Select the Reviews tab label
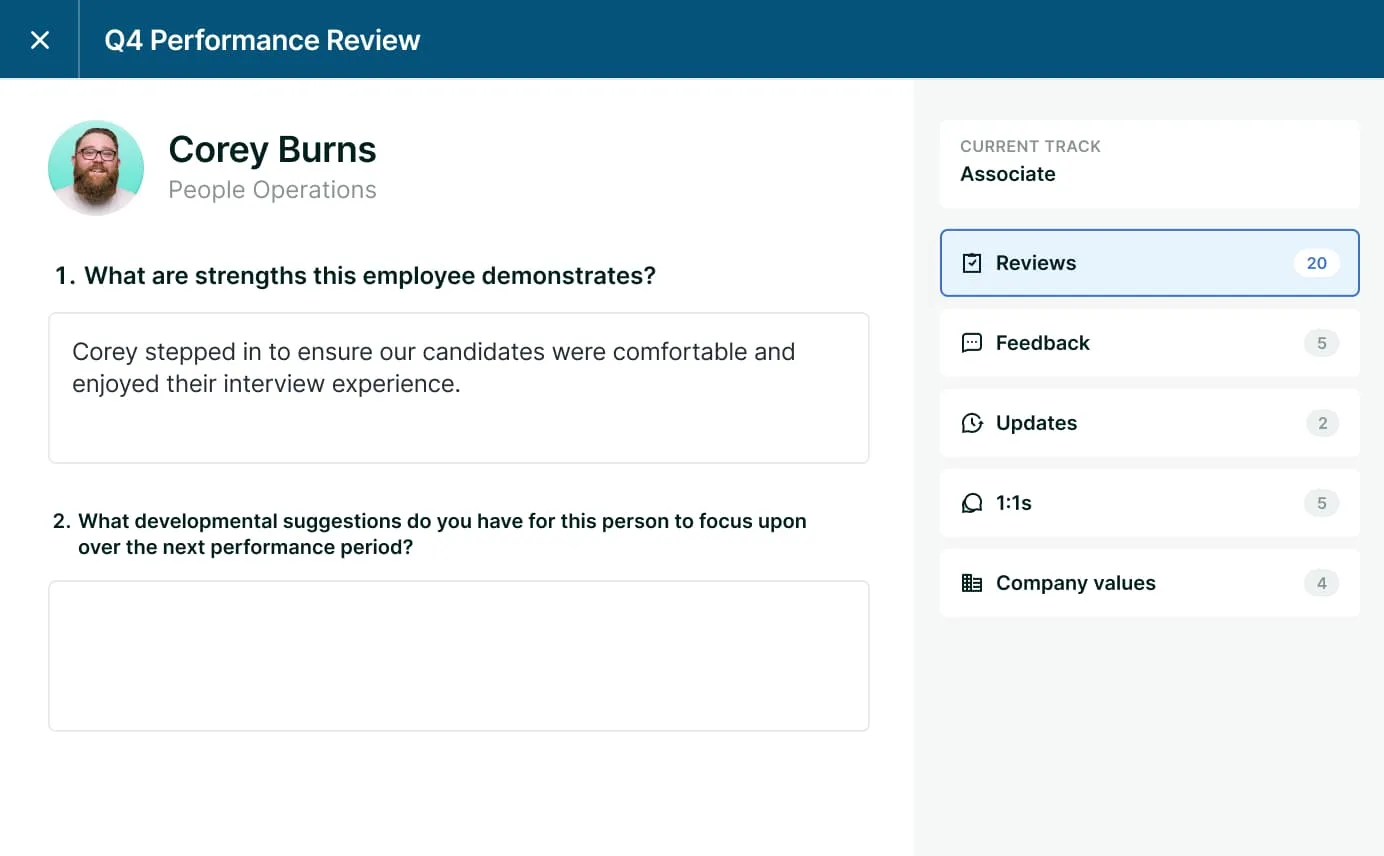The height and width of the screenshot is (856, 1384). (x=1036, y=263)
